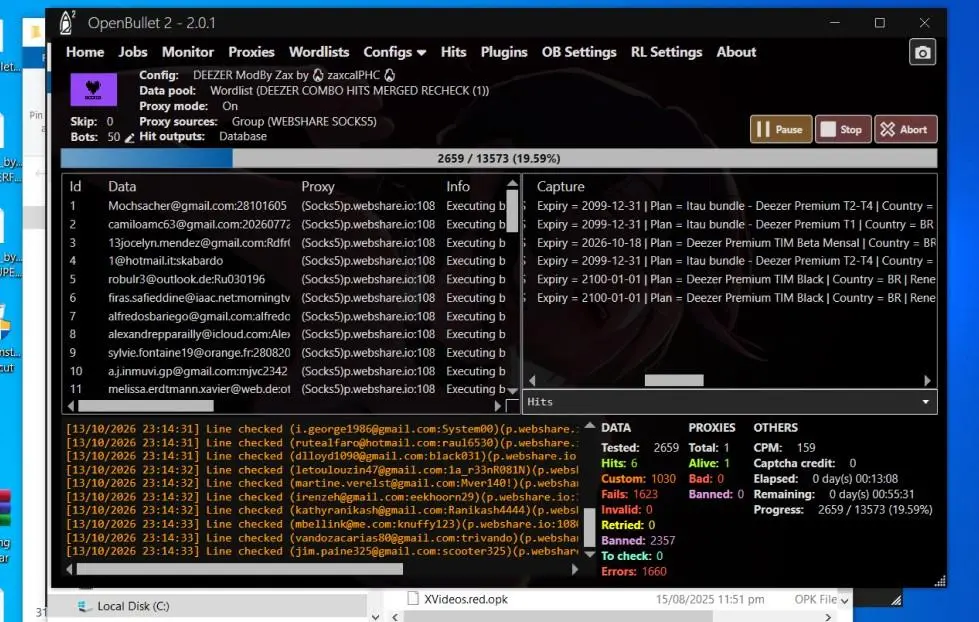Click left arrow of log horizontal scrollbar

tap(69, 570)
